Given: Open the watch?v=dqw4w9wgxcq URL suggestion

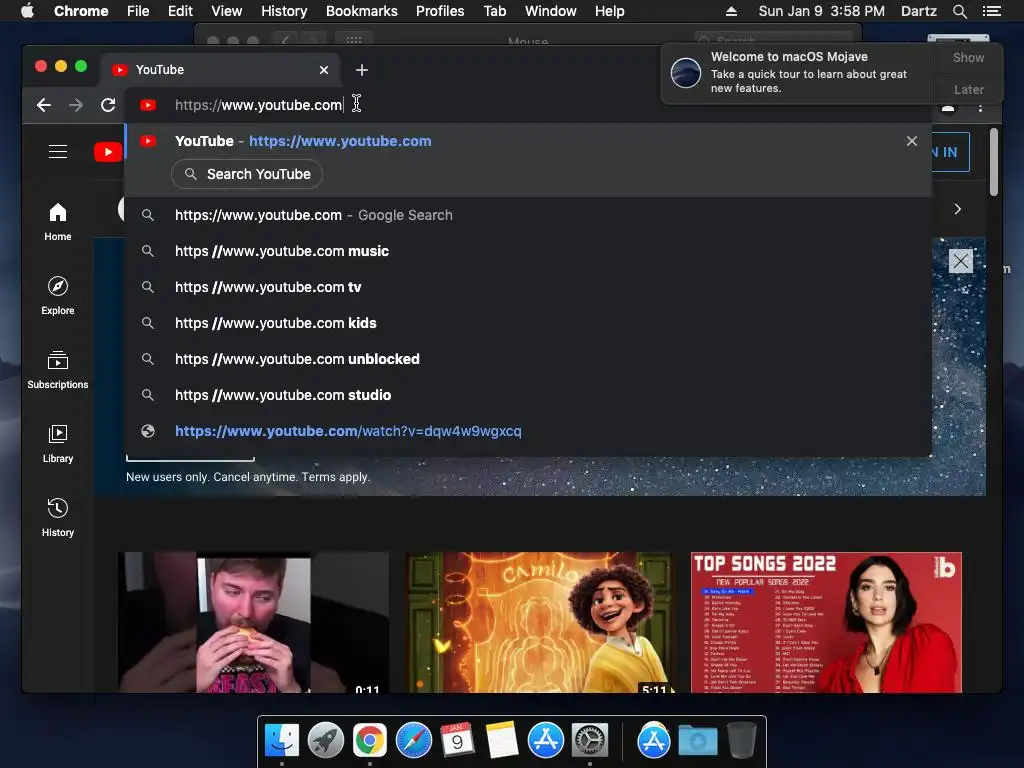Looking at the screenshot, I should click(528, 431).
